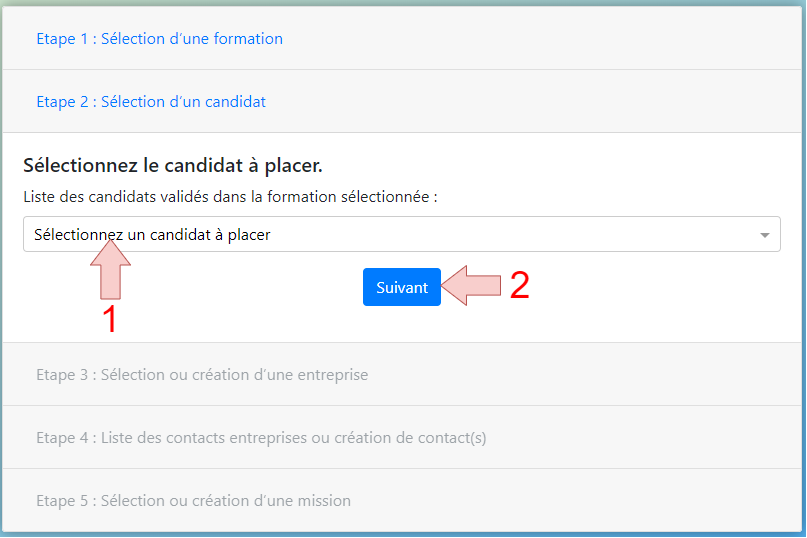Select Etape 4 Liste des contacts entreprises

tap(261, 438)
